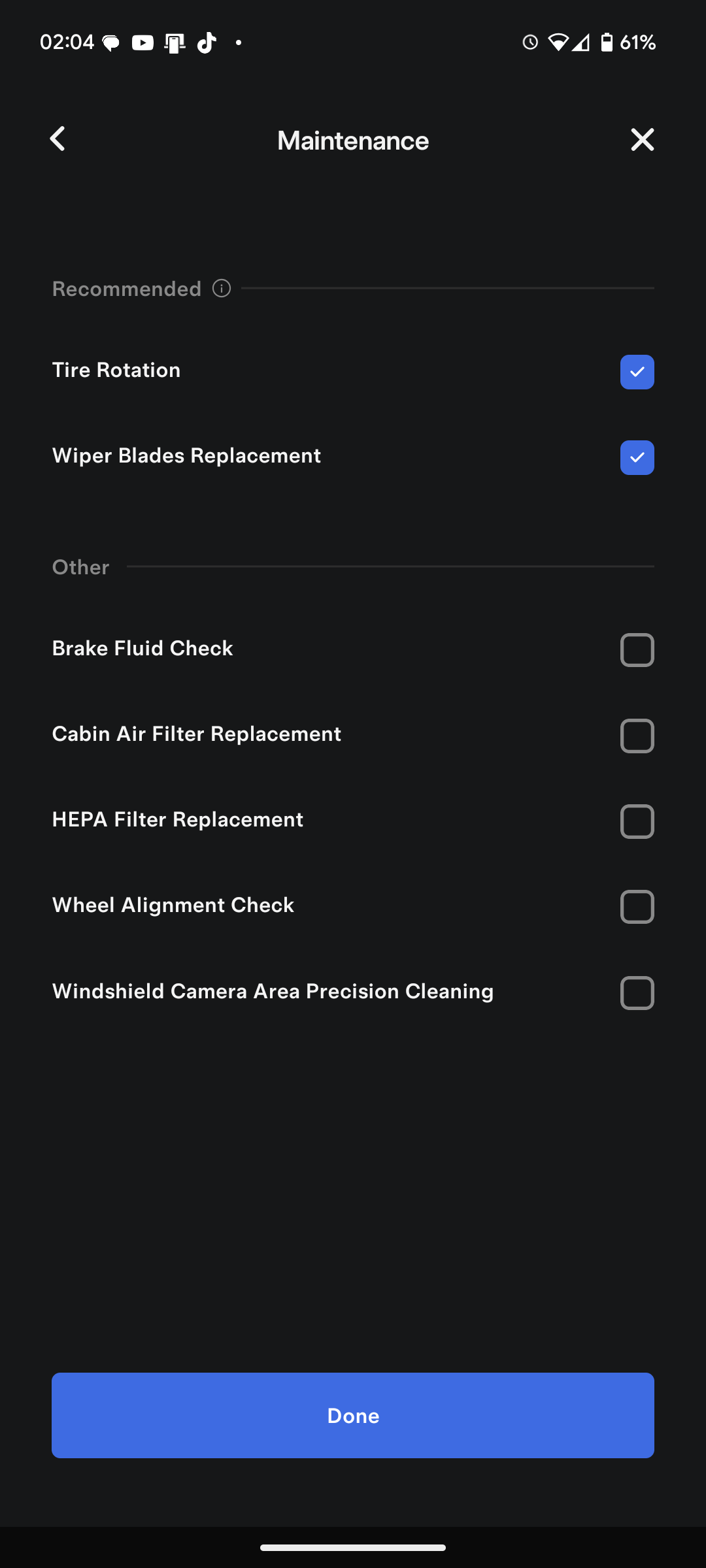Go back using the left chevron arrow
Image resolution: width=706 pixels, height=1568 pixels.
tap(58, 139)
